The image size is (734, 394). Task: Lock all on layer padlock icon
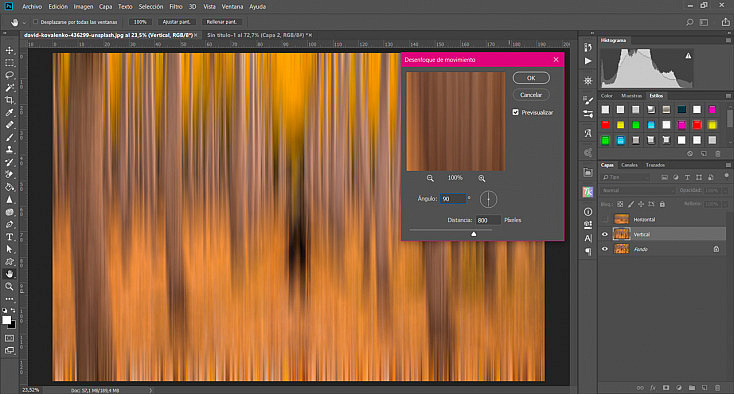(x=662, y=204)
